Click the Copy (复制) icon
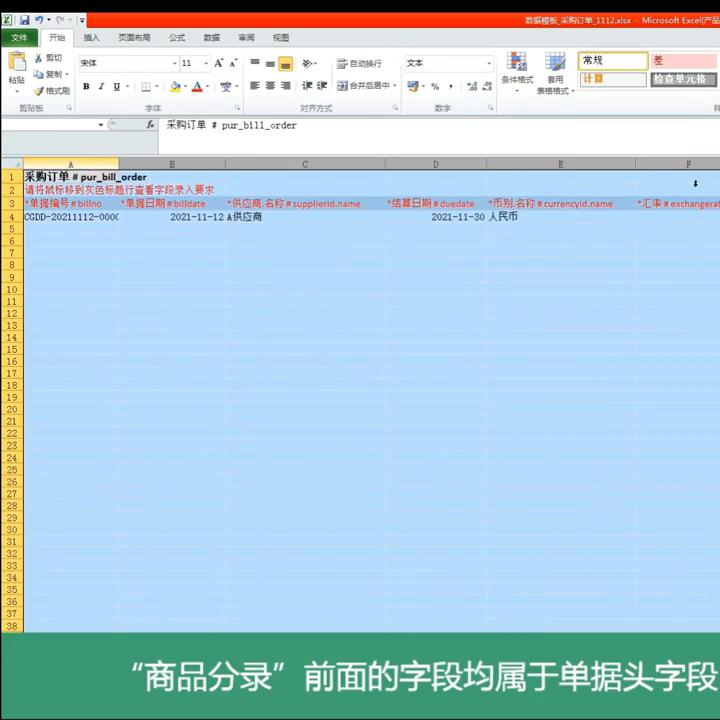The height and width of the screenshot is (720, 720). (x=39, y=74)
